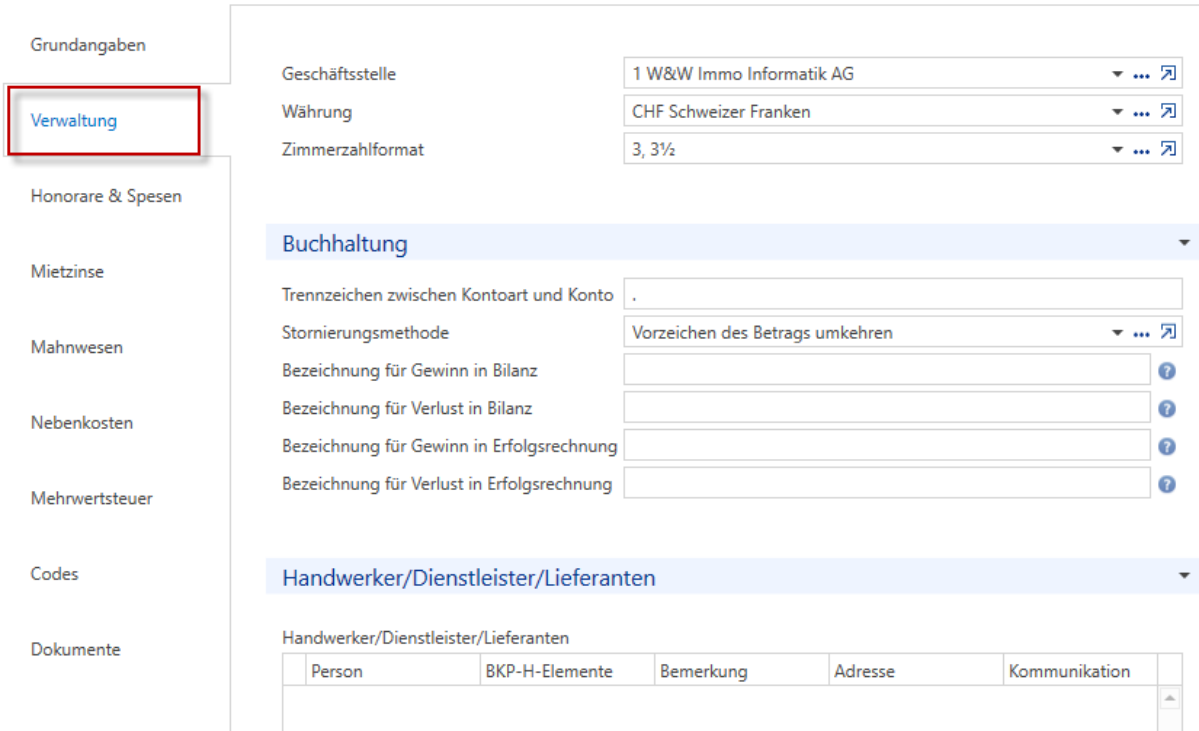This screenshot has width=1199, height=731.
Task: Expand the Währung dropdown arrow
Action: (x=1117, y=112)
